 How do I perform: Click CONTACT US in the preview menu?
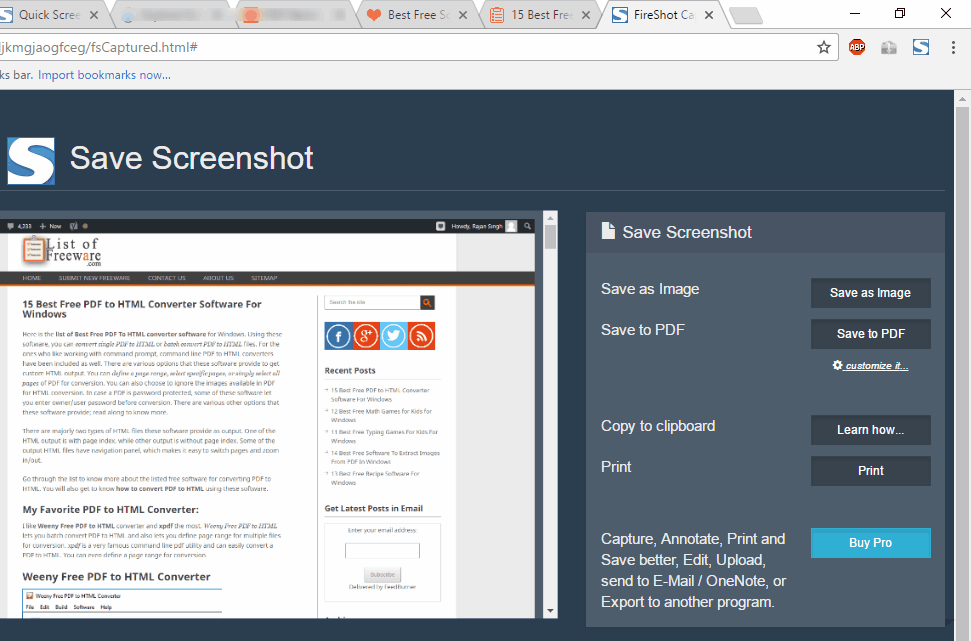[x=167, y=278]
